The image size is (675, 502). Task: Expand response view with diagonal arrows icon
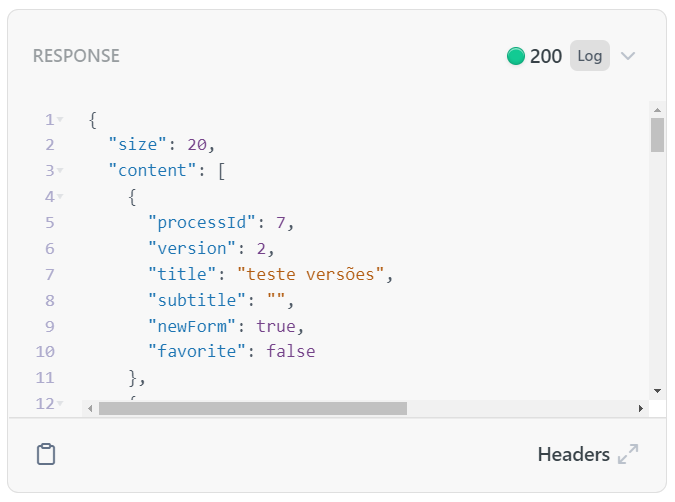click(628, 454)
